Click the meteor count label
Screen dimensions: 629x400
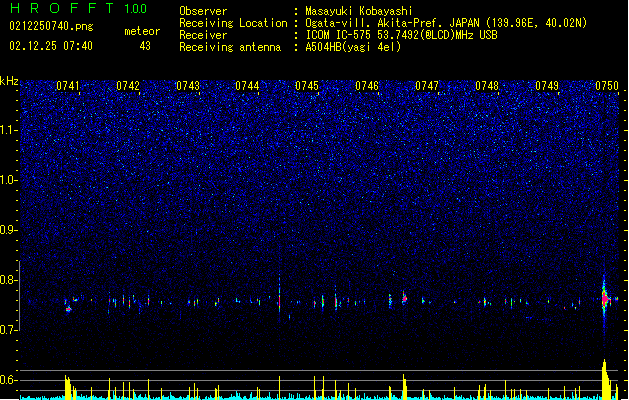coord(142,31)
